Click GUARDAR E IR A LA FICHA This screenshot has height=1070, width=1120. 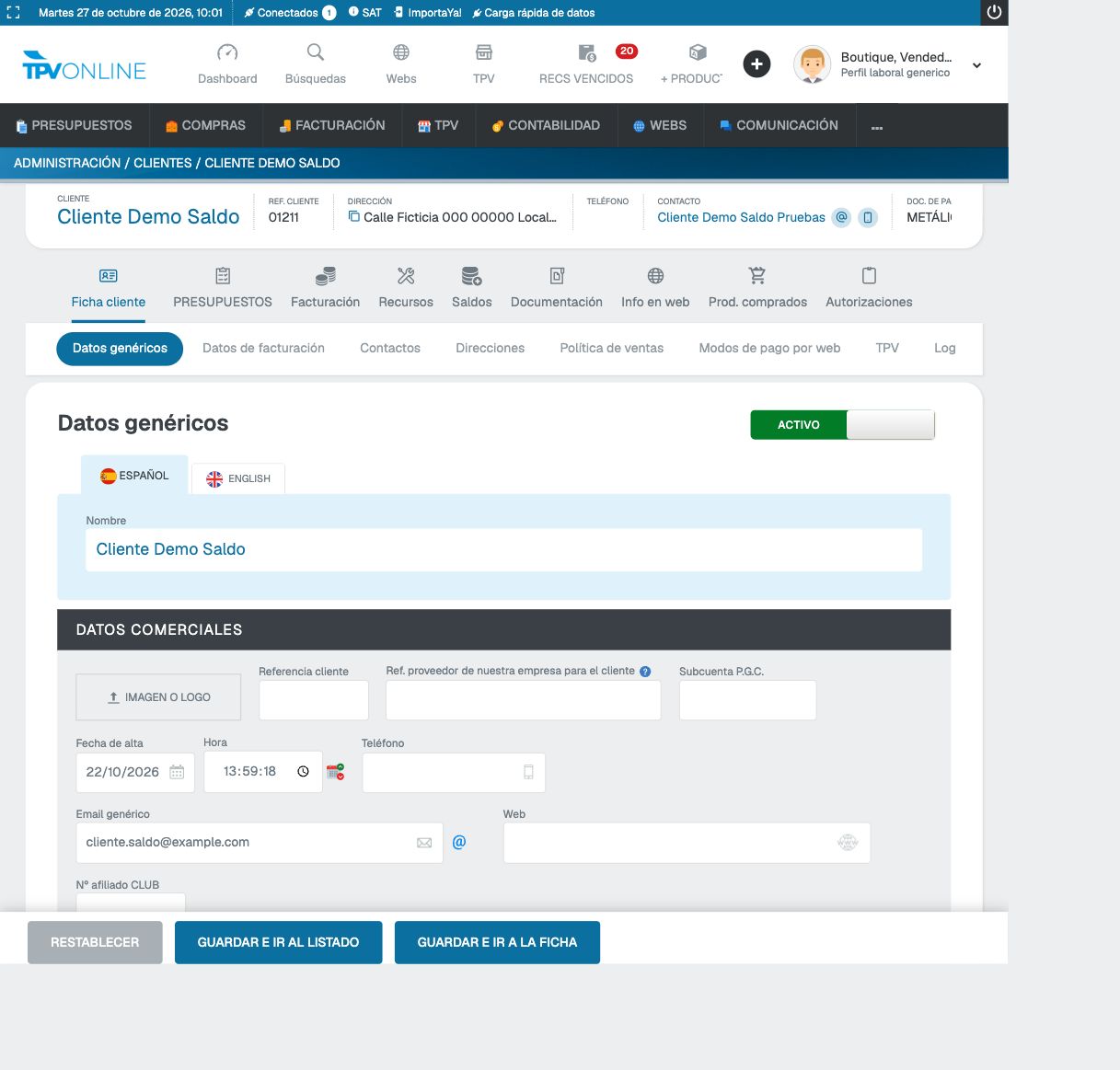497,942
